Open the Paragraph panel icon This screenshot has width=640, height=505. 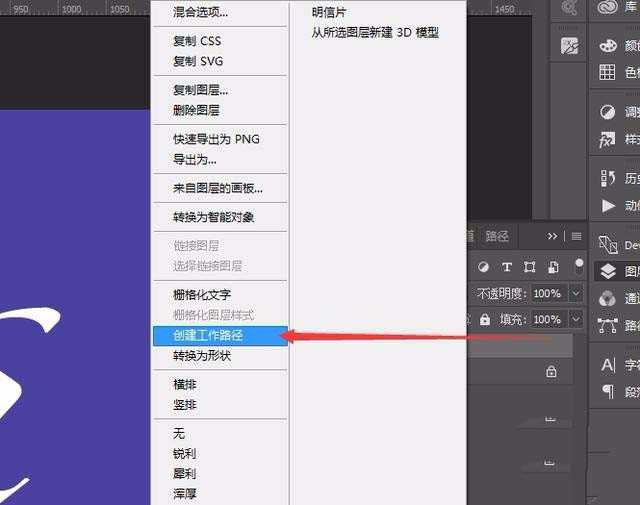608,392
